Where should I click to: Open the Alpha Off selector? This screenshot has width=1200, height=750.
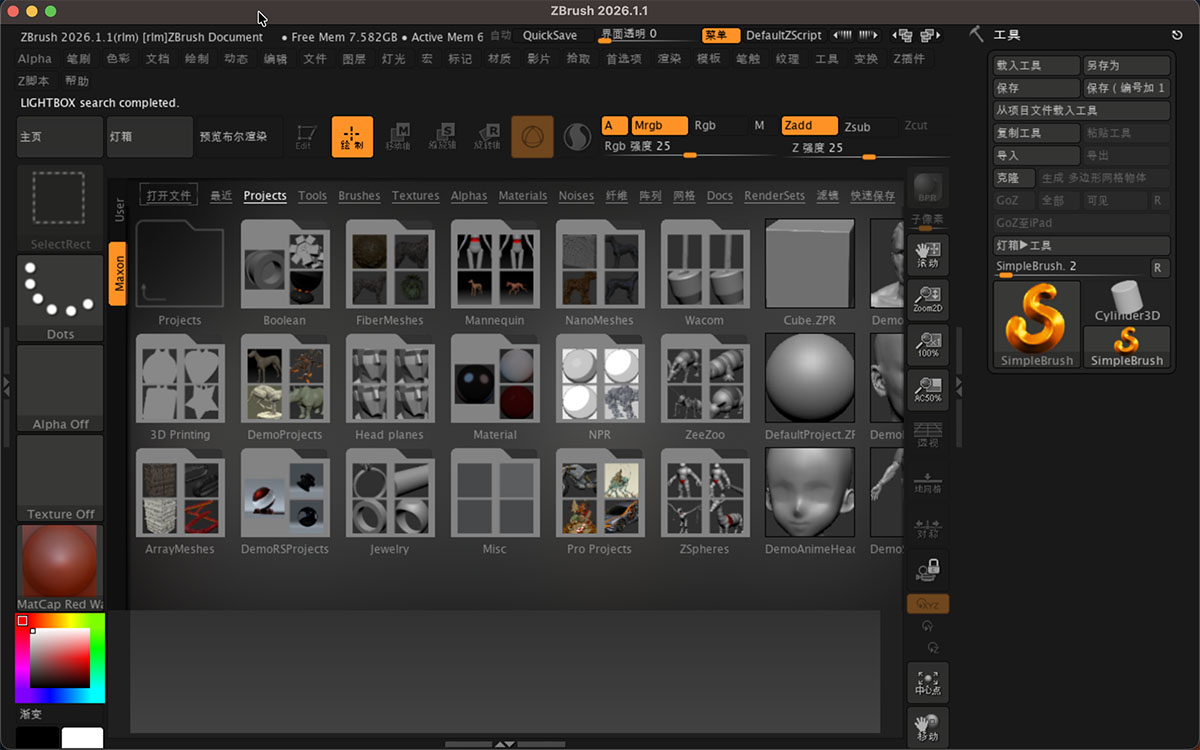coord(60,387)
